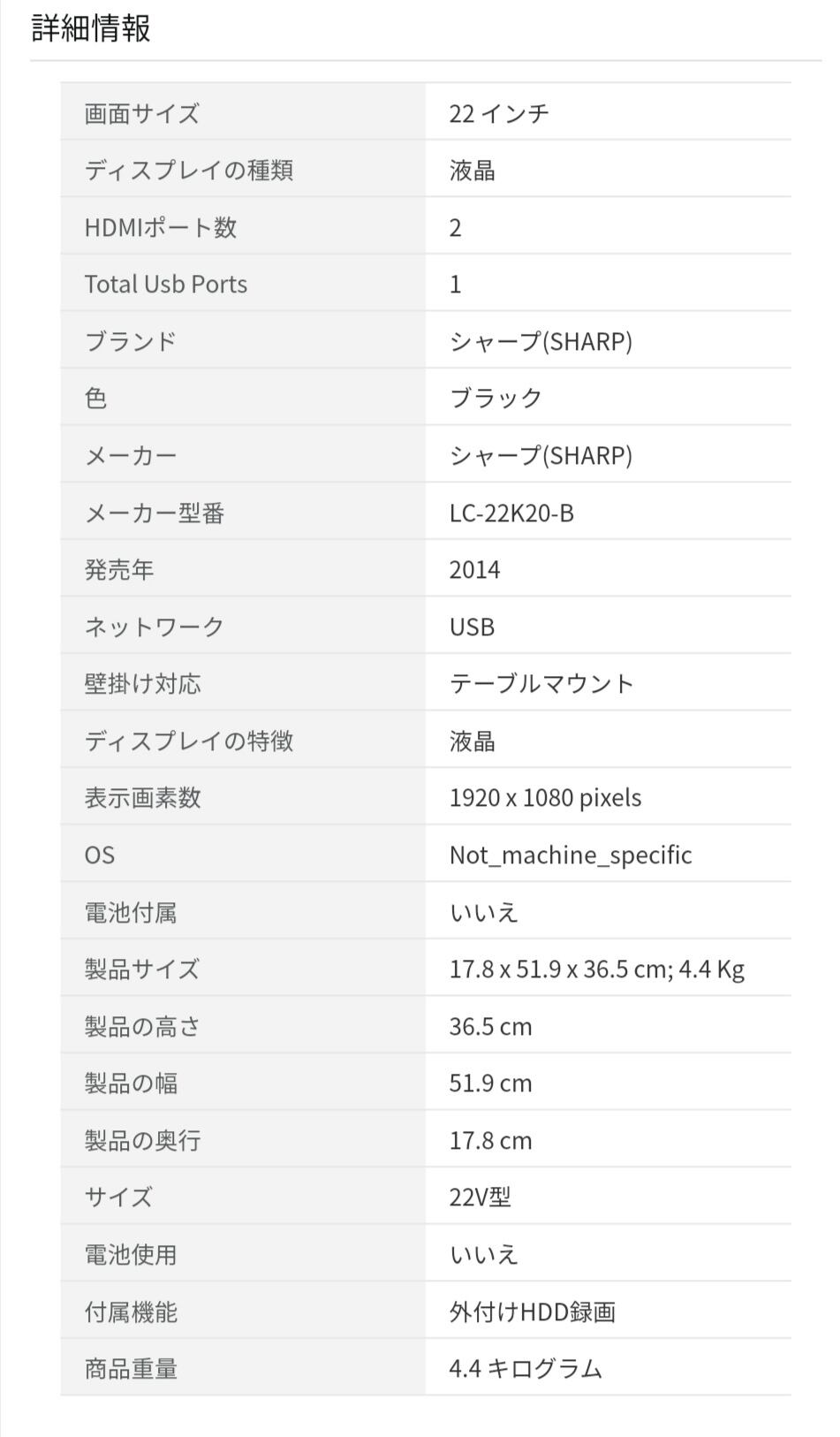This screenshot has height=1437, width=840.
Task: Click the Total Usb Ports label
Action: (165, 284)
